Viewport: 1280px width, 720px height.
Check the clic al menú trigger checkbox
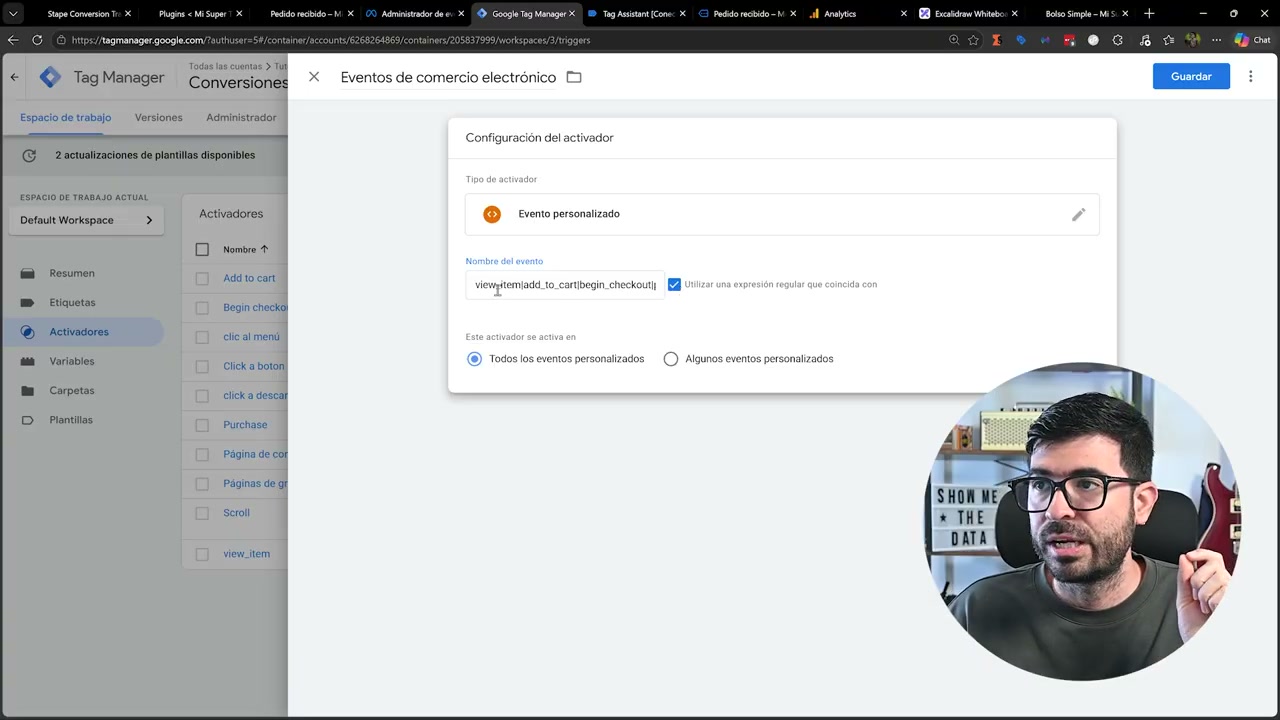pos(202,337)
